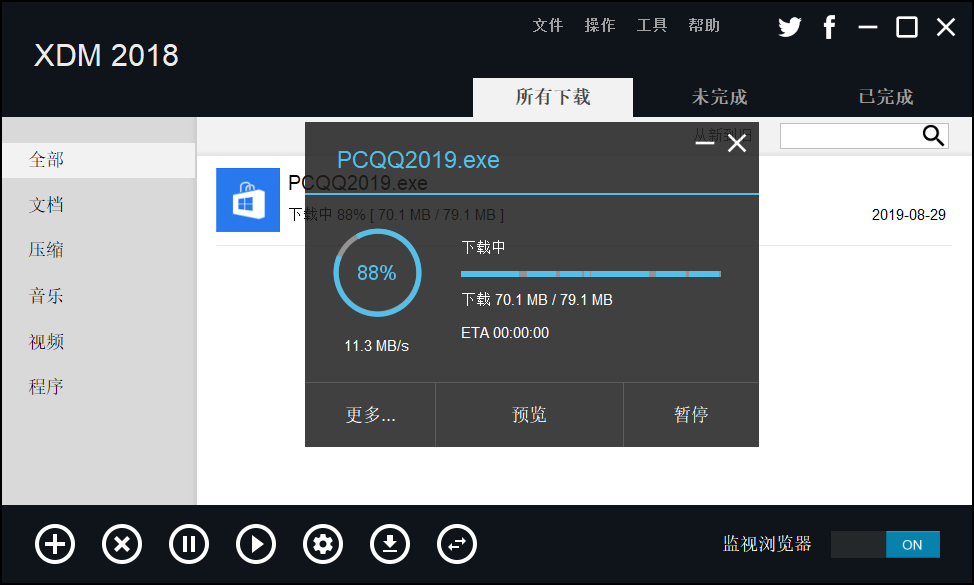Open the 操作 menu
The width and height of the screenshot is (974, 585).
[x=600, y=25]
